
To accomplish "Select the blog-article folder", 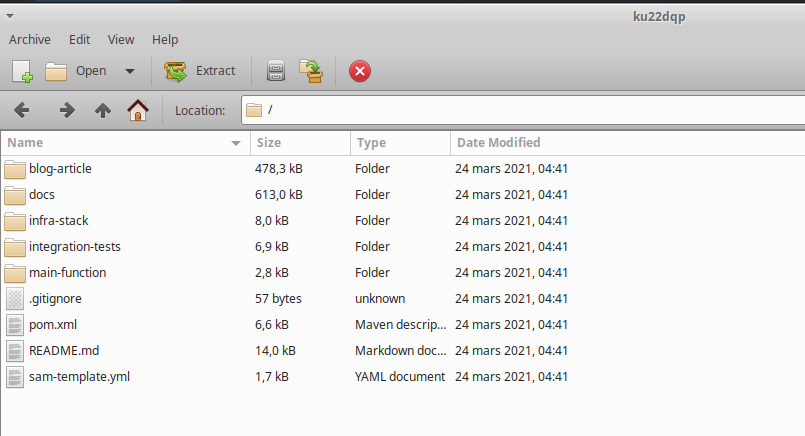I will coord(60,169).
